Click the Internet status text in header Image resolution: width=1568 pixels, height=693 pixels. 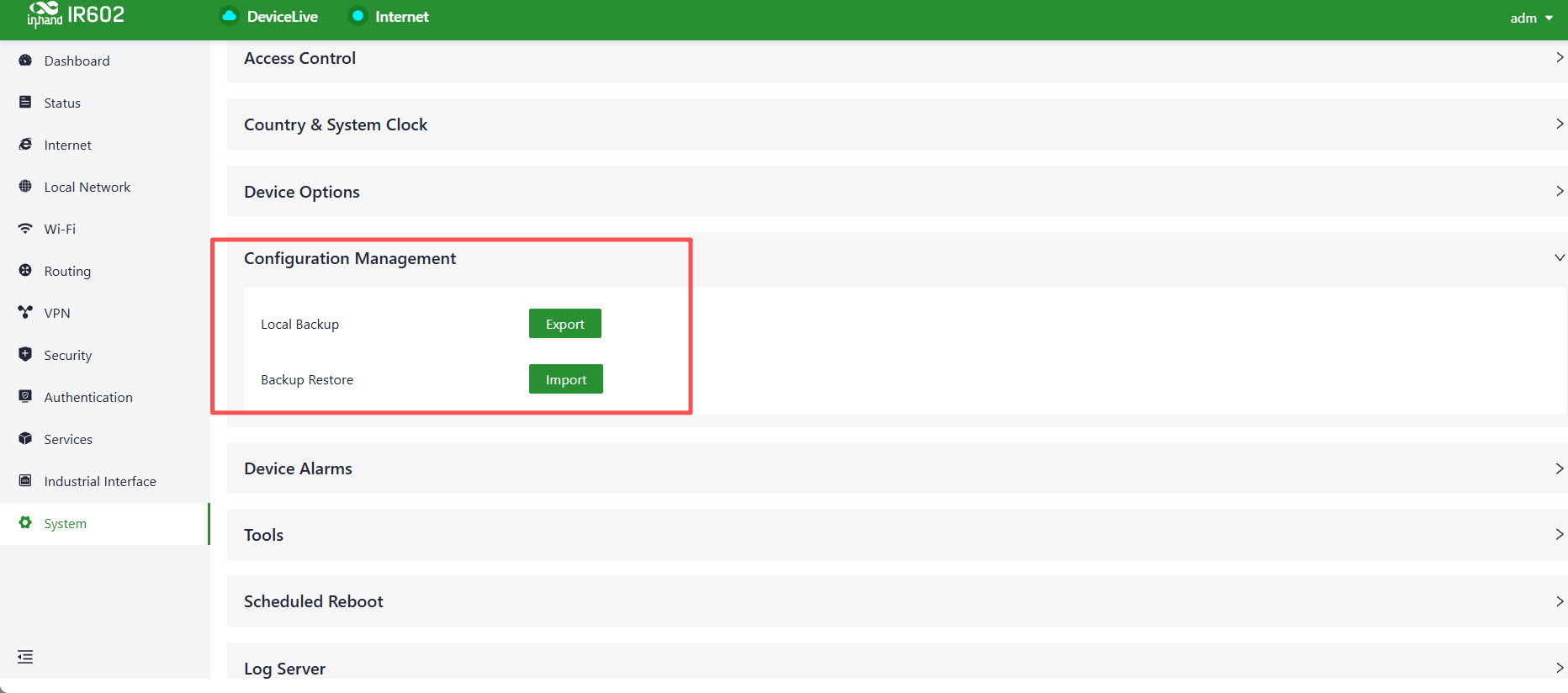point(402,17)
